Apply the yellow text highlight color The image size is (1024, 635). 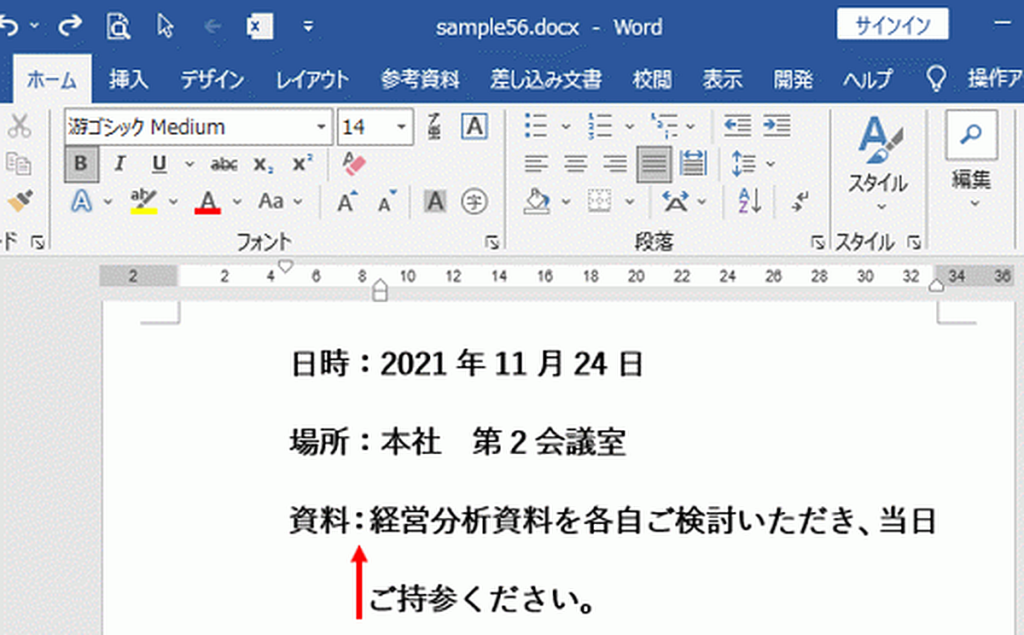tap(143, 201)
